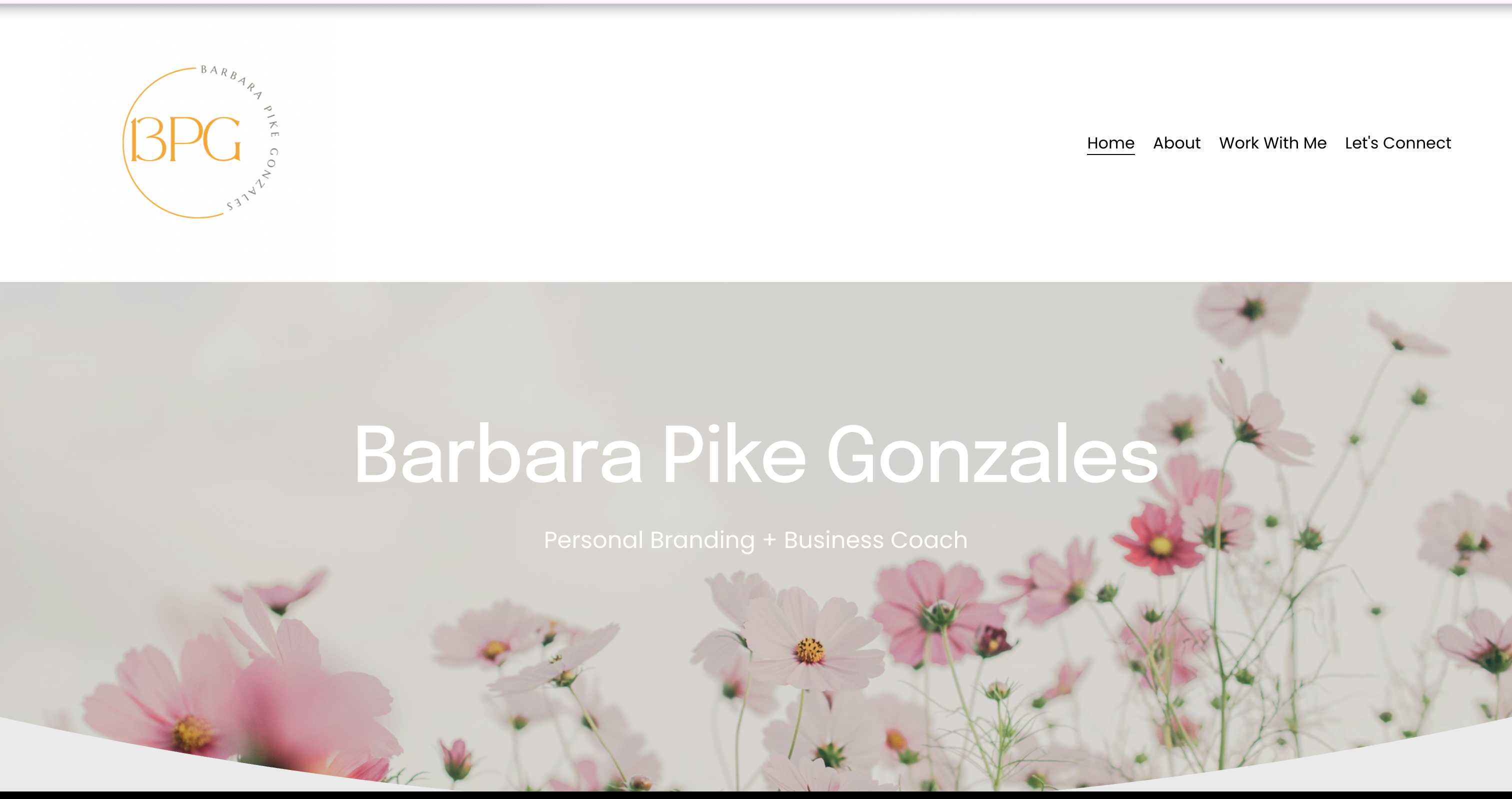Click the word Gonzales in the hero title
This screenshot has width=1512, height=799.
[993, 455]
